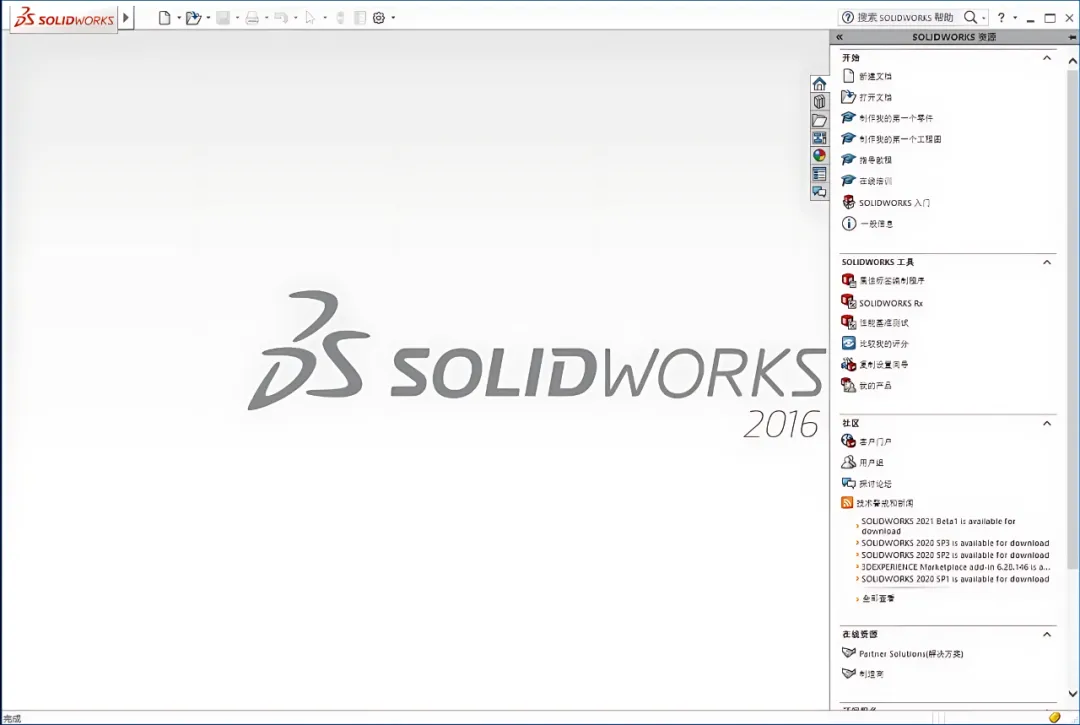
Task: Click the SOLIDWORKS 入门 link
Action: click(x=894, y=203)
